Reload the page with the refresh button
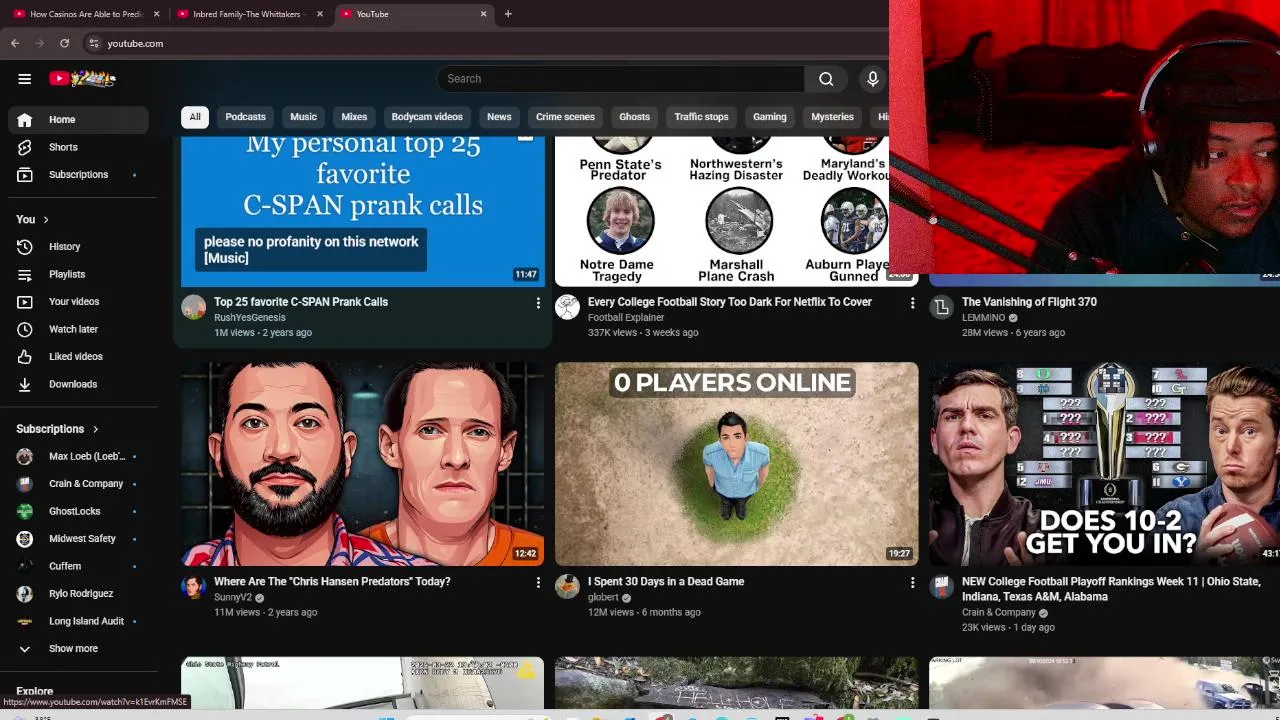The height and width of the screenshot is (720, 1280). (64, 43)
